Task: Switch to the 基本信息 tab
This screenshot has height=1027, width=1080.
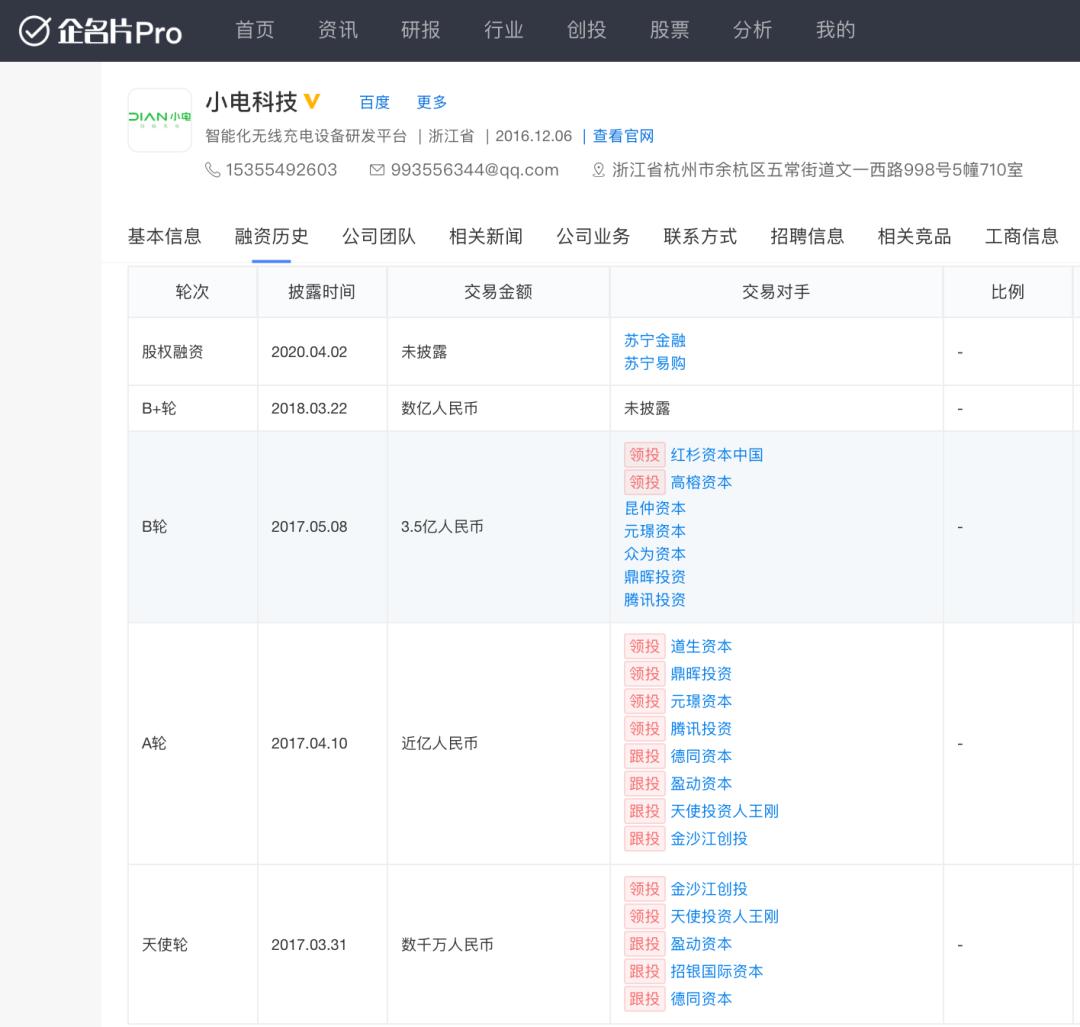Action: (165, 236)
